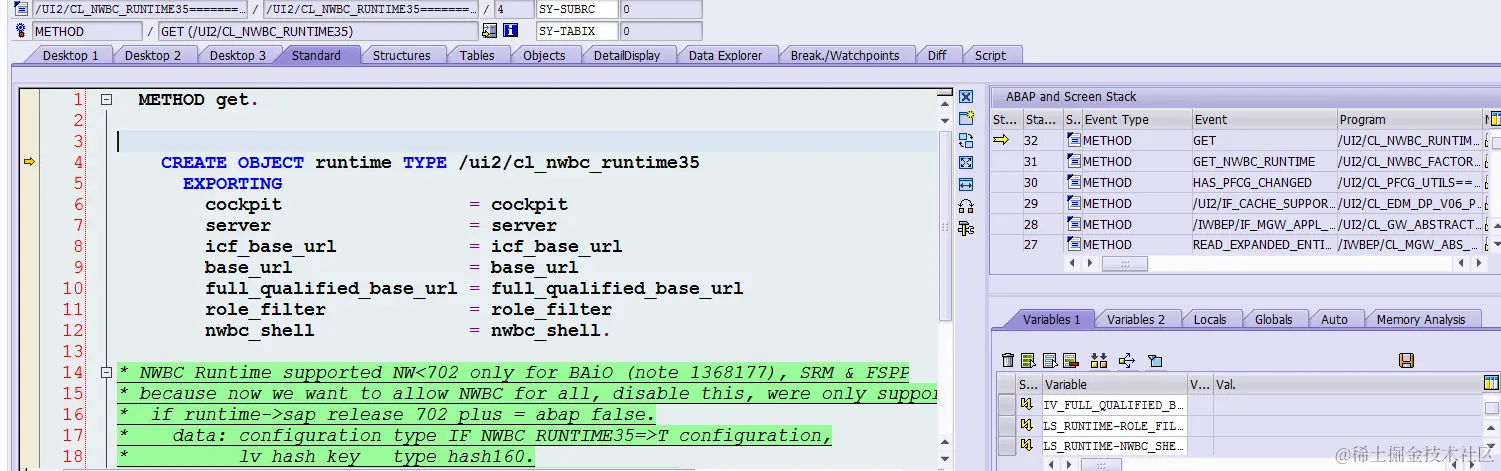This screenshot has width=1501, height=471.
Task: Switch to the Desktop 2 tab
Action: pos(153,55)
